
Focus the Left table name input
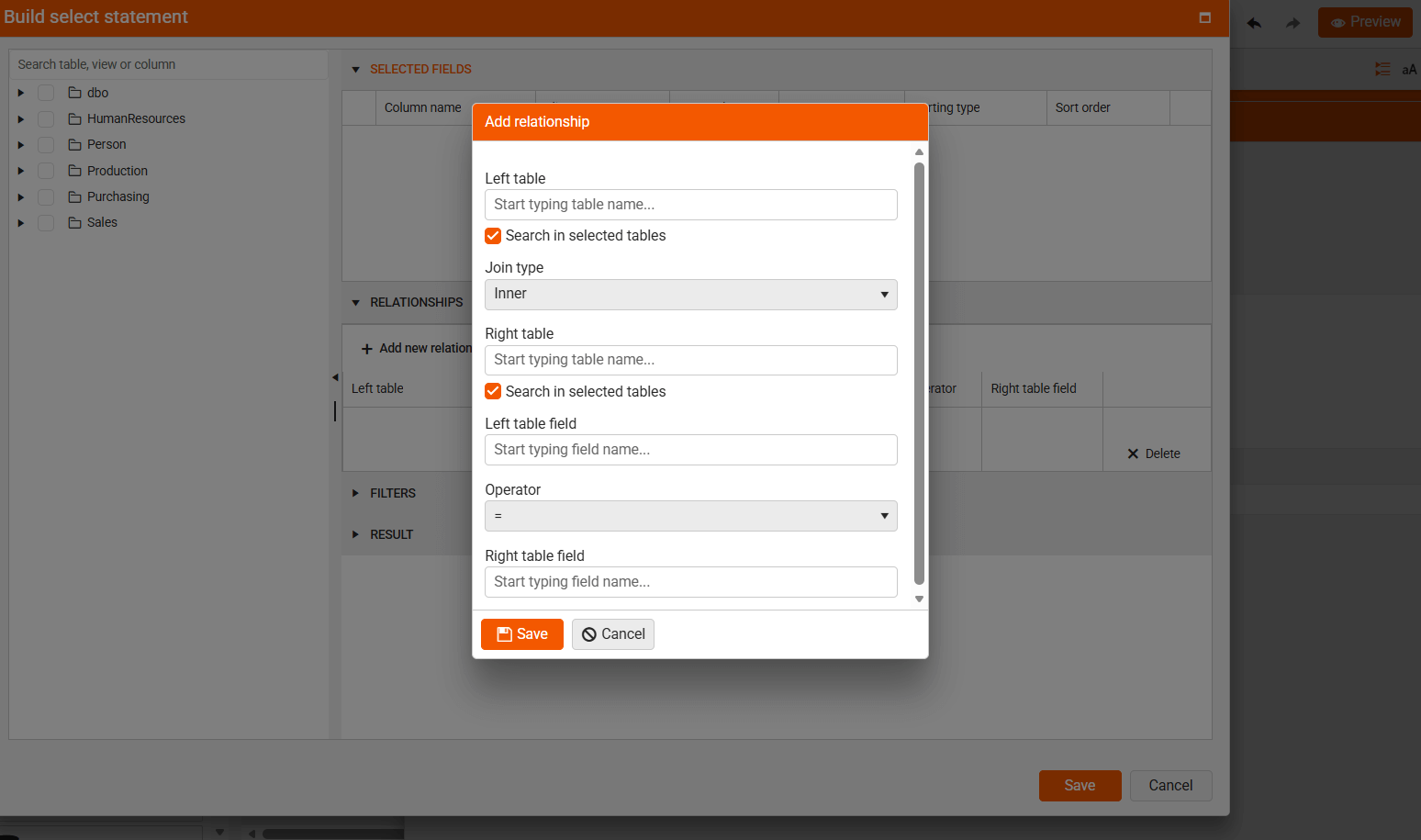click(x=690, y=205)
